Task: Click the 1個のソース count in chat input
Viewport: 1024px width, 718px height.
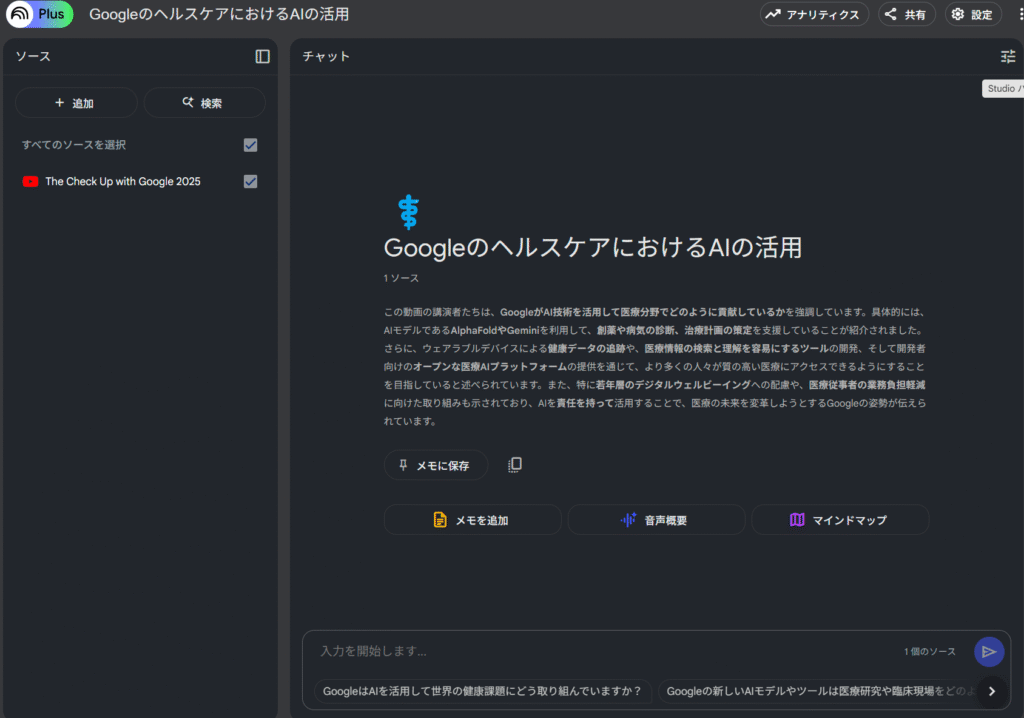Action: [929, 651]
